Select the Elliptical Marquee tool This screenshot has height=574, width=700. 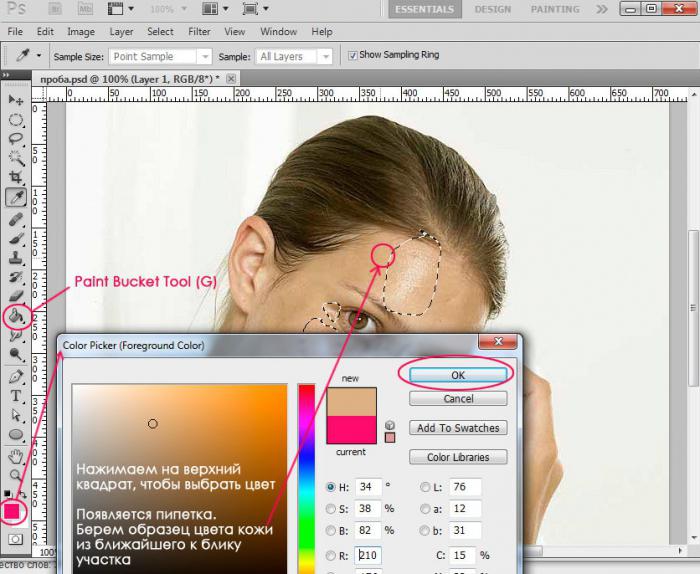tap(16, 120)
